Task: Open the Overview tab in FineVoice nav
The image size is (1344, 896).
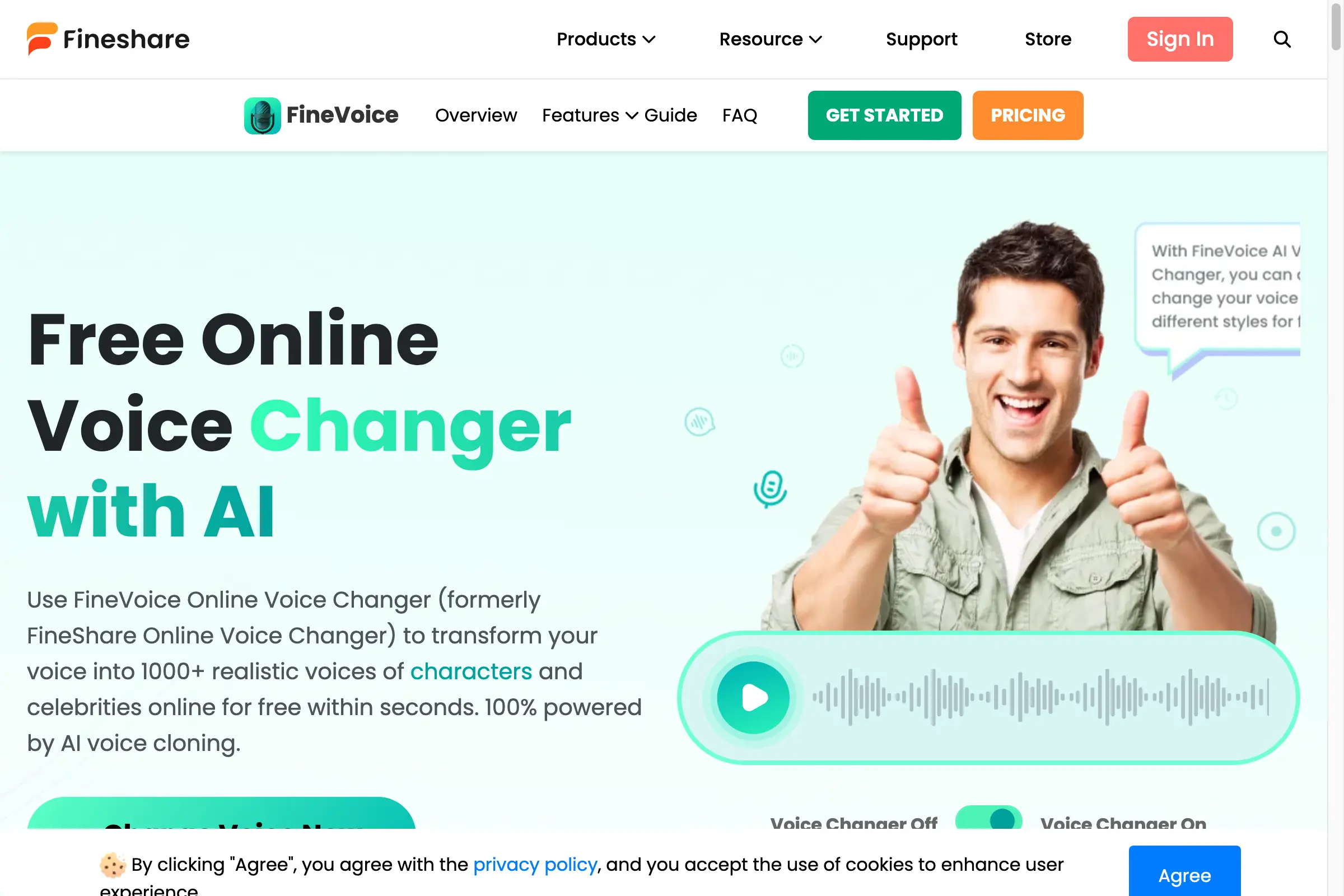Action: tap(475, 115)
